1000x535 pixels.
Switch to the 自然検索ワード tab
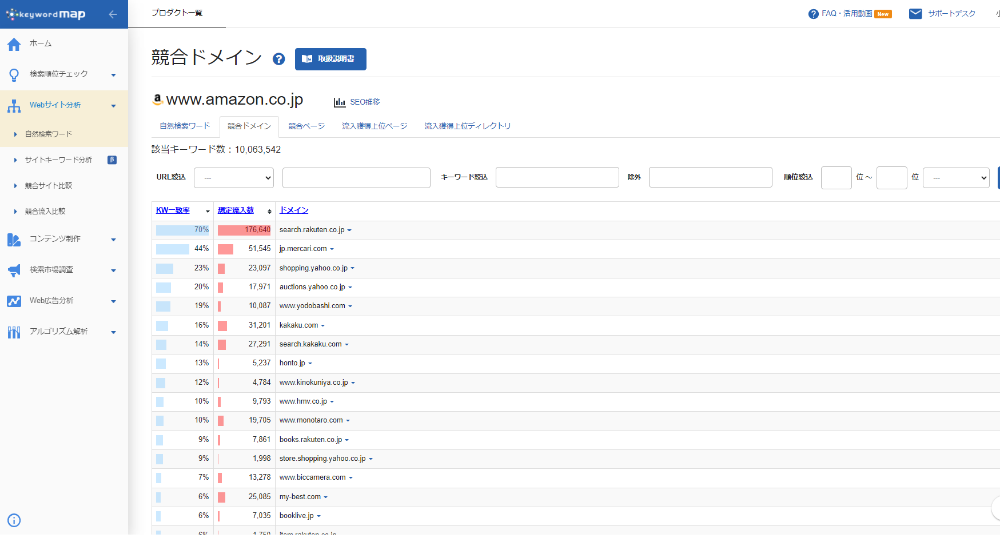[x=185, y=126]
